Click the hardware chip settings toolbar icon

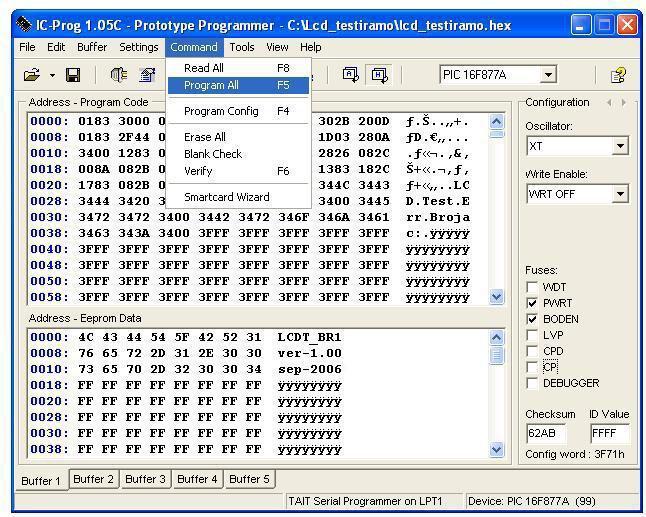click(119, 75)
